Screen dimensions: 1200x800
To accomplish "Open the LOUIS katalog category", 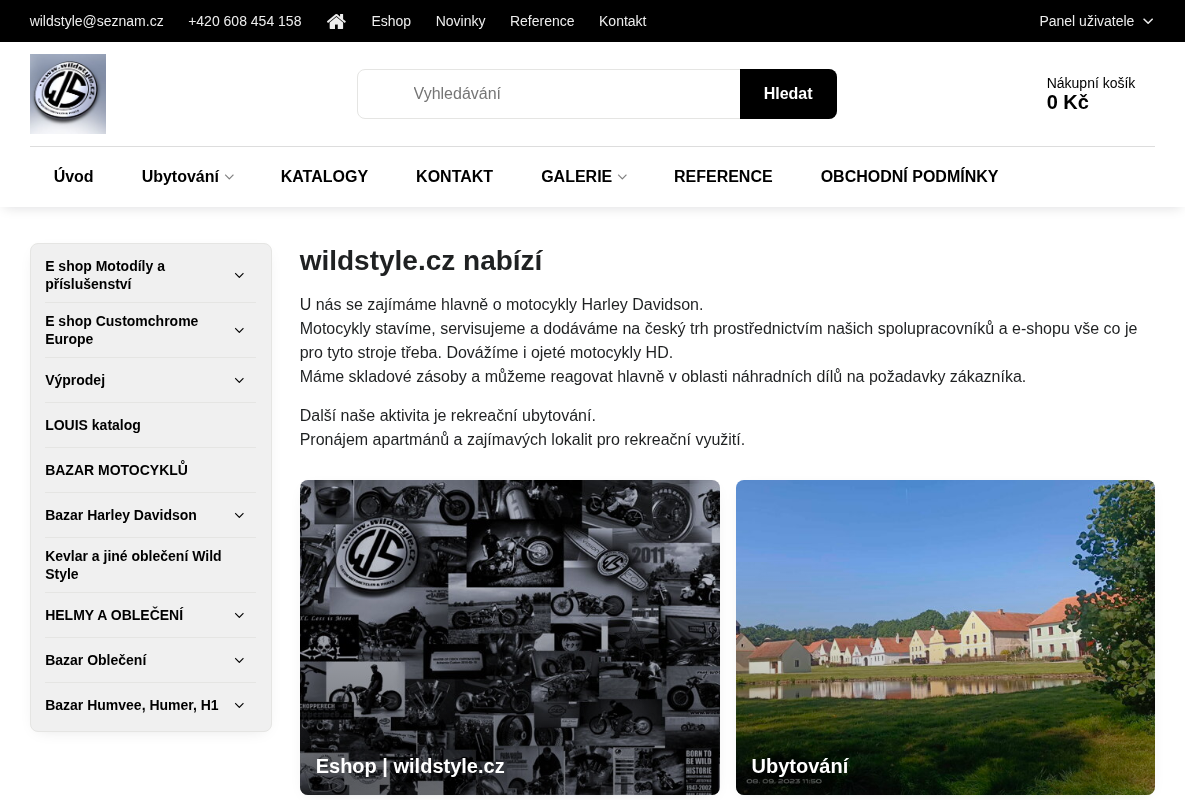I will pos(93,425).
